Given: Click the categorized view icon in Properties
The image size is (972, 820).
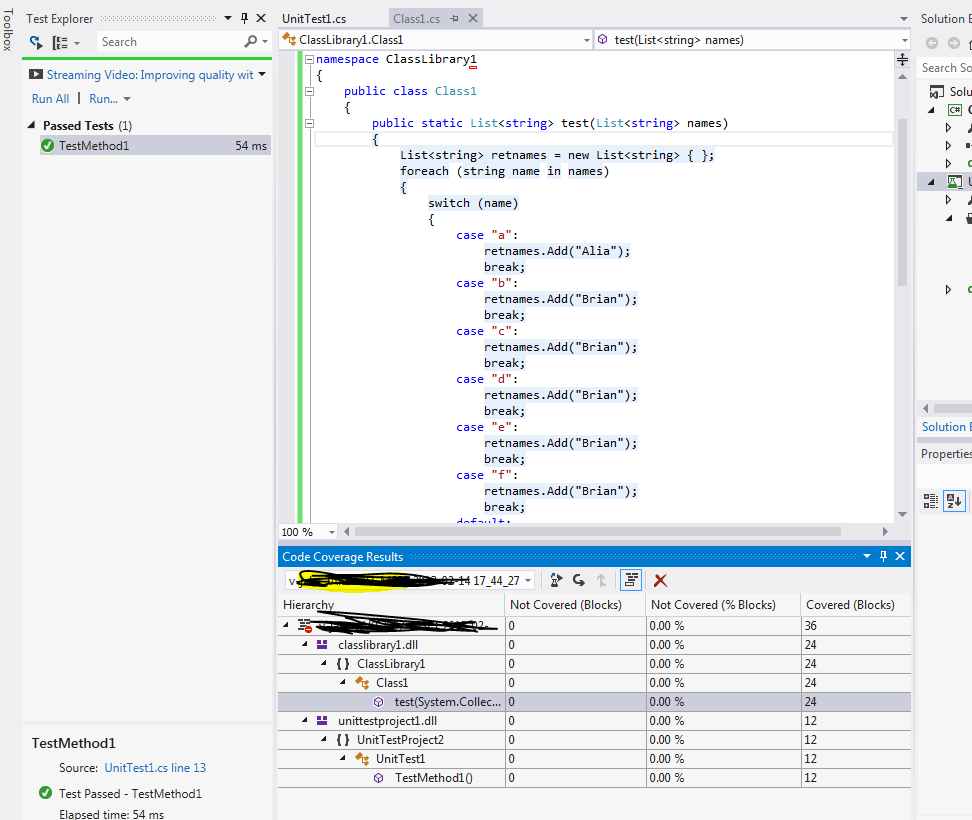Looking at the screenshot, I should point(931,501).
